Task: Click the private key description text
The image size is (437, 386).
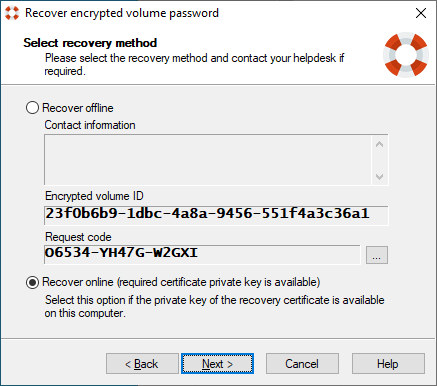Action: coord(214,306)
